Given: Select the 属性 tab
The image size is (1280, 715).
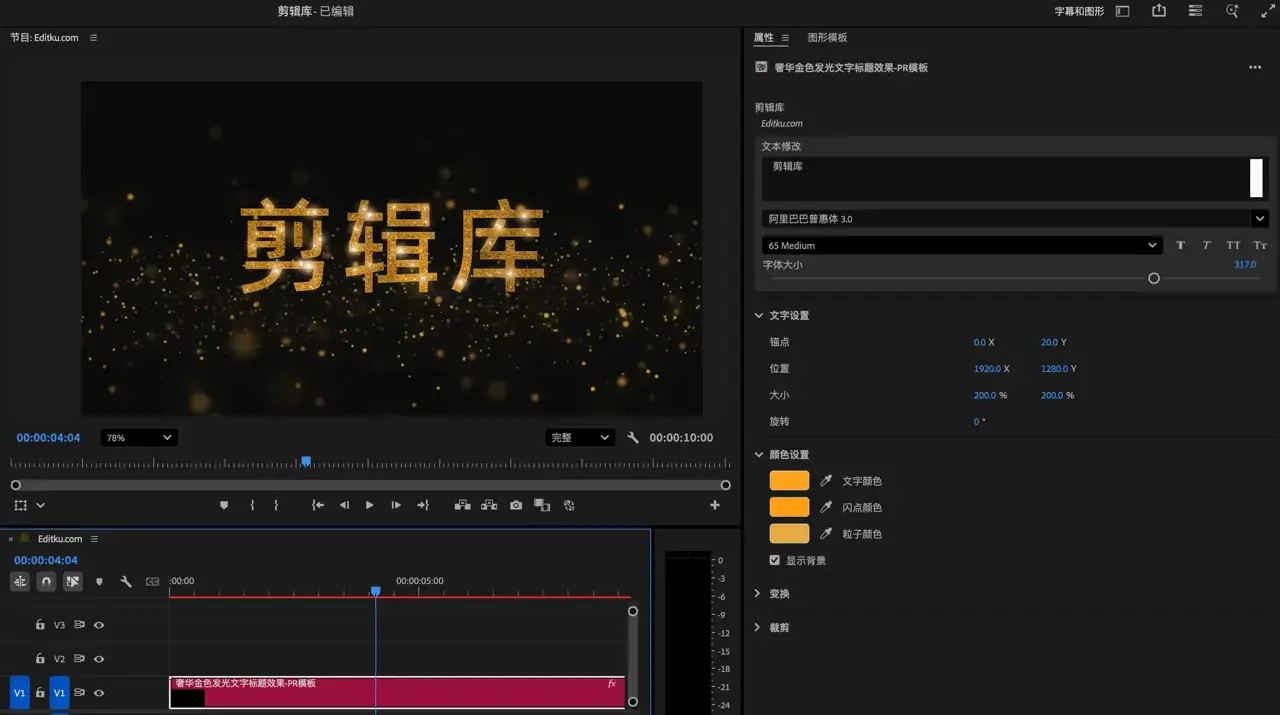Looking at the screenshot, I should coord(763,37).
